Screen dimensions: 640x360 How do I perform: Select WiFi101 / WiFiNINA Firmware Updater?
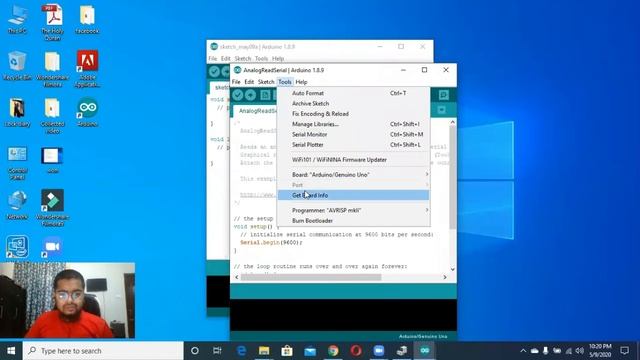(x=353, y=160)
